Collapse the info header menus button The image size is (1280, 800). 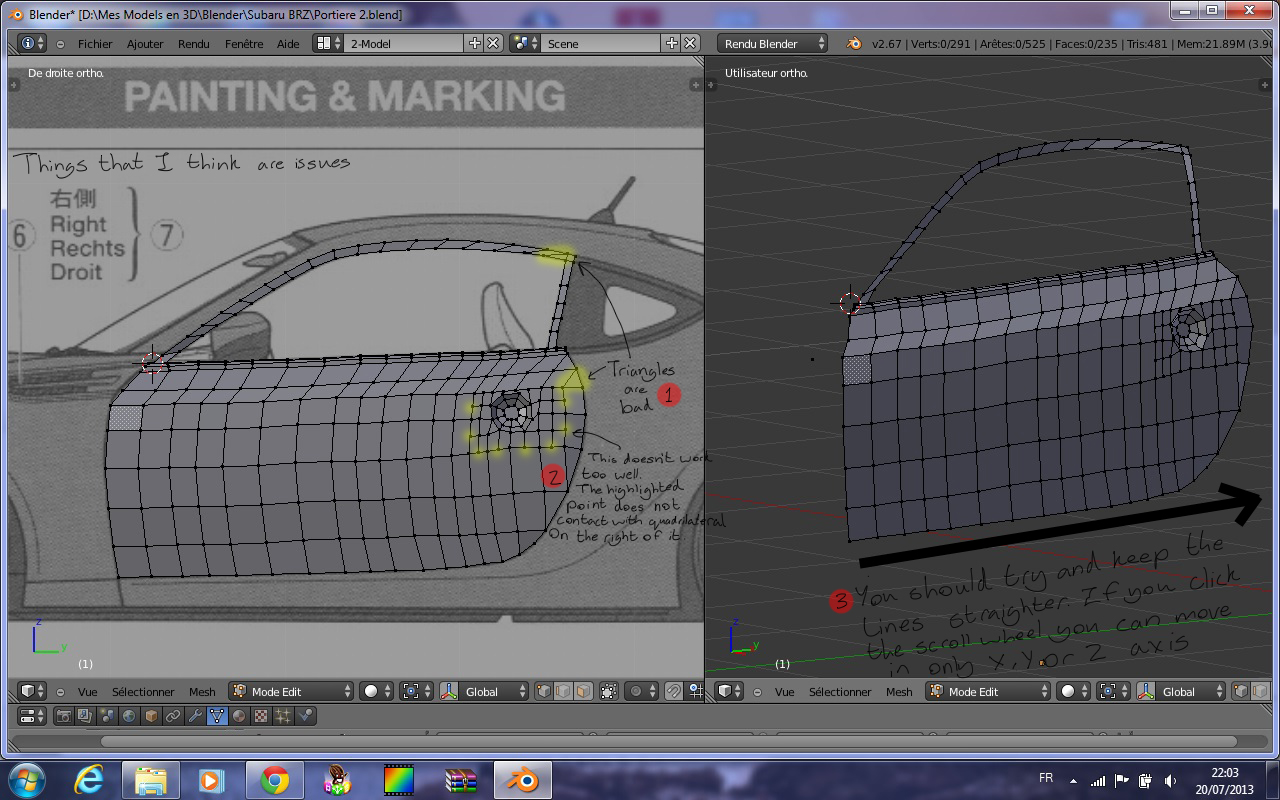tap(61, 44)
